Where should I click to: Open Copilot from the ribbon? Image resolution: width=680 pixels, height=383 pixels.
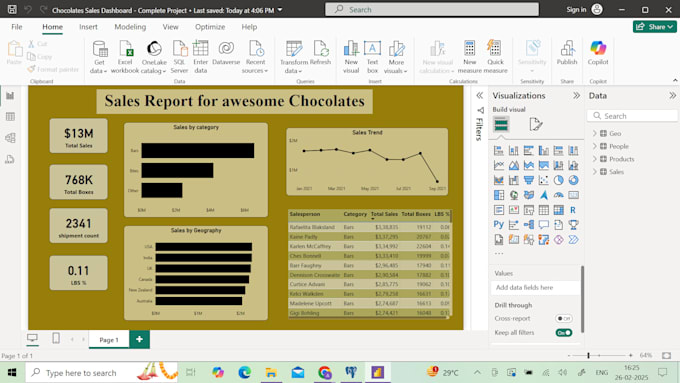click(598, 53)
